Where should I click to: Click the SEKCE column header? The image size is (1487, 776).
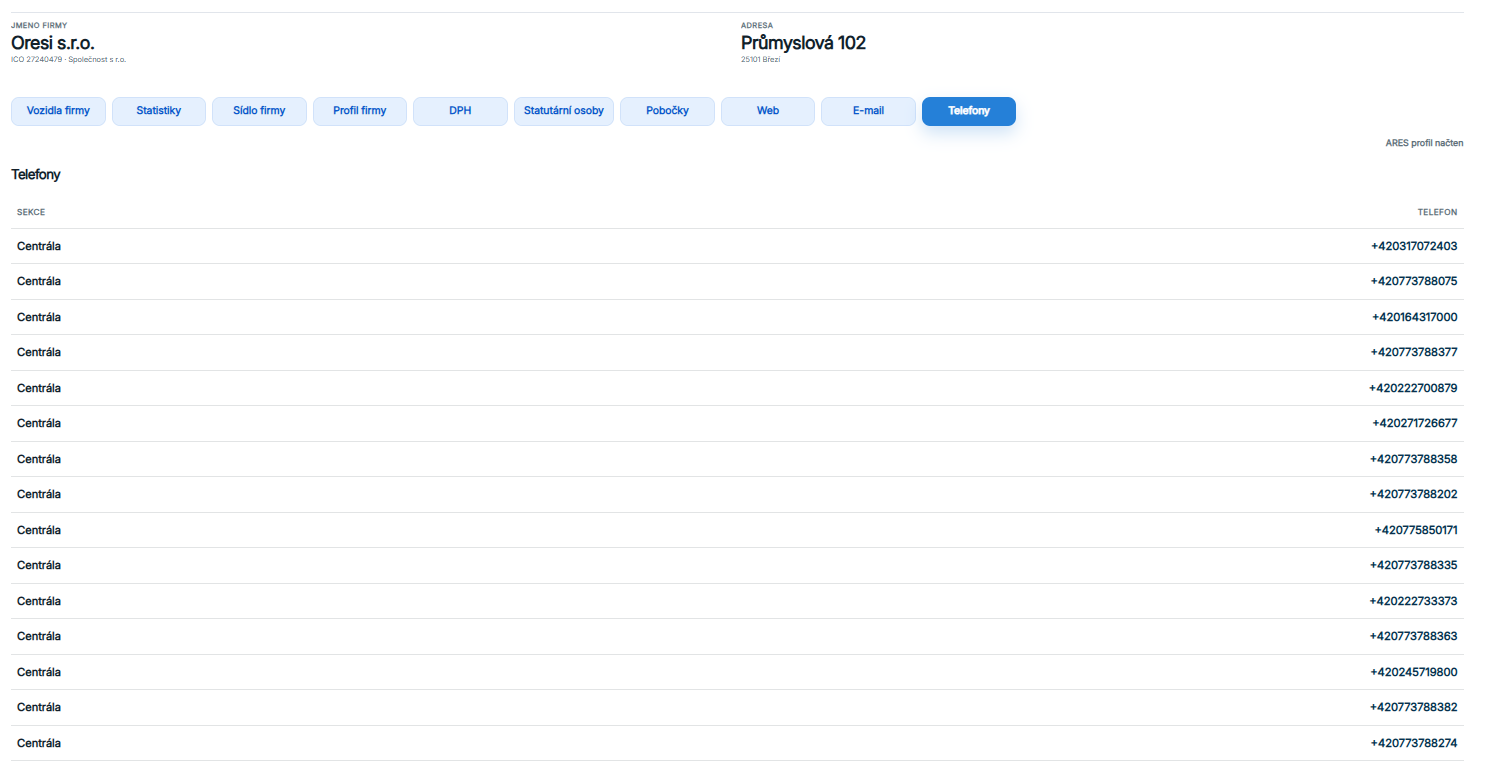click(31, 212)
